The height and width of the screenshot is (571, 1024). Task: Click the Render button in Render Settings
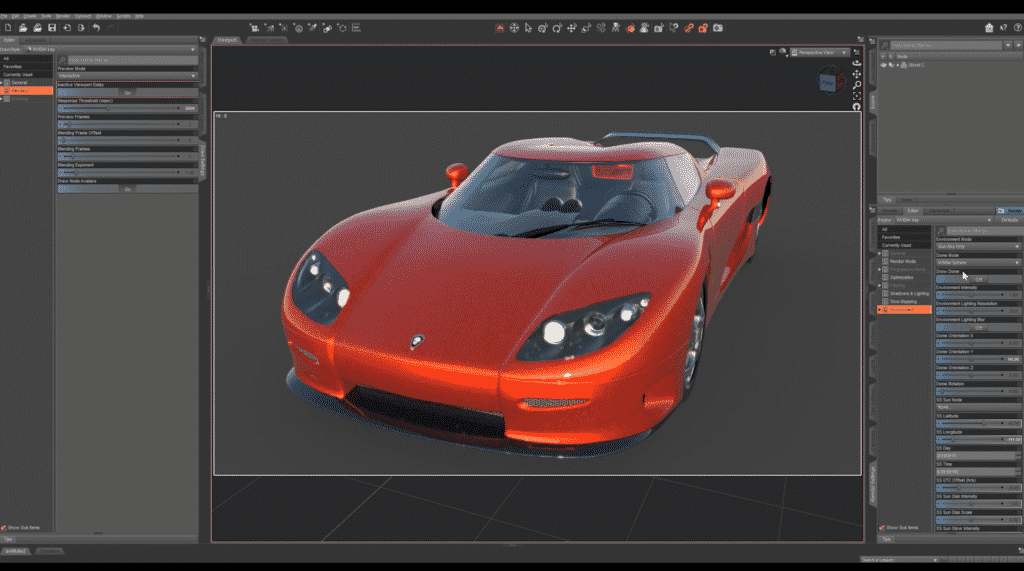pos(1010,210)
